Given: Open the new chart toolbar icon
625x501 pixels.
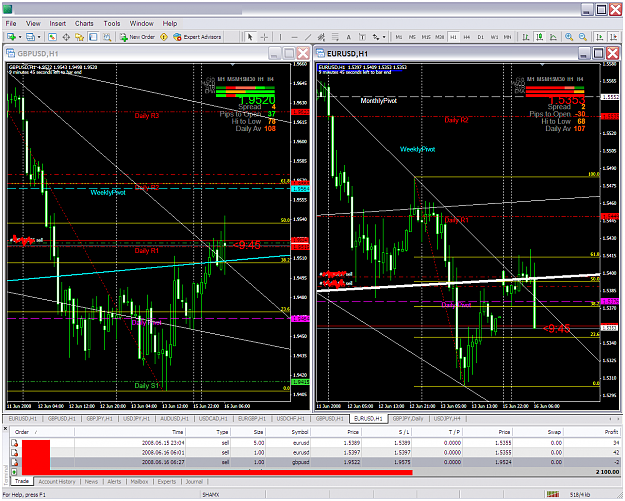Looking at the screenshot, I should click(11, 37).
